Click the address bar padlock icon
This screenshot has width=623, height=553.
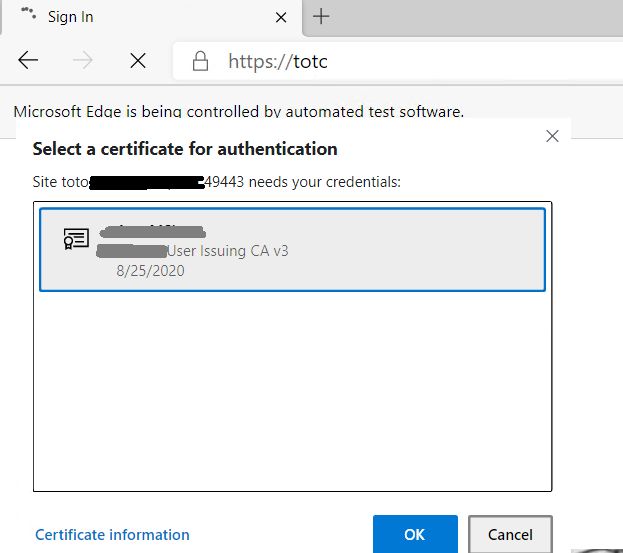click(200, 61)
